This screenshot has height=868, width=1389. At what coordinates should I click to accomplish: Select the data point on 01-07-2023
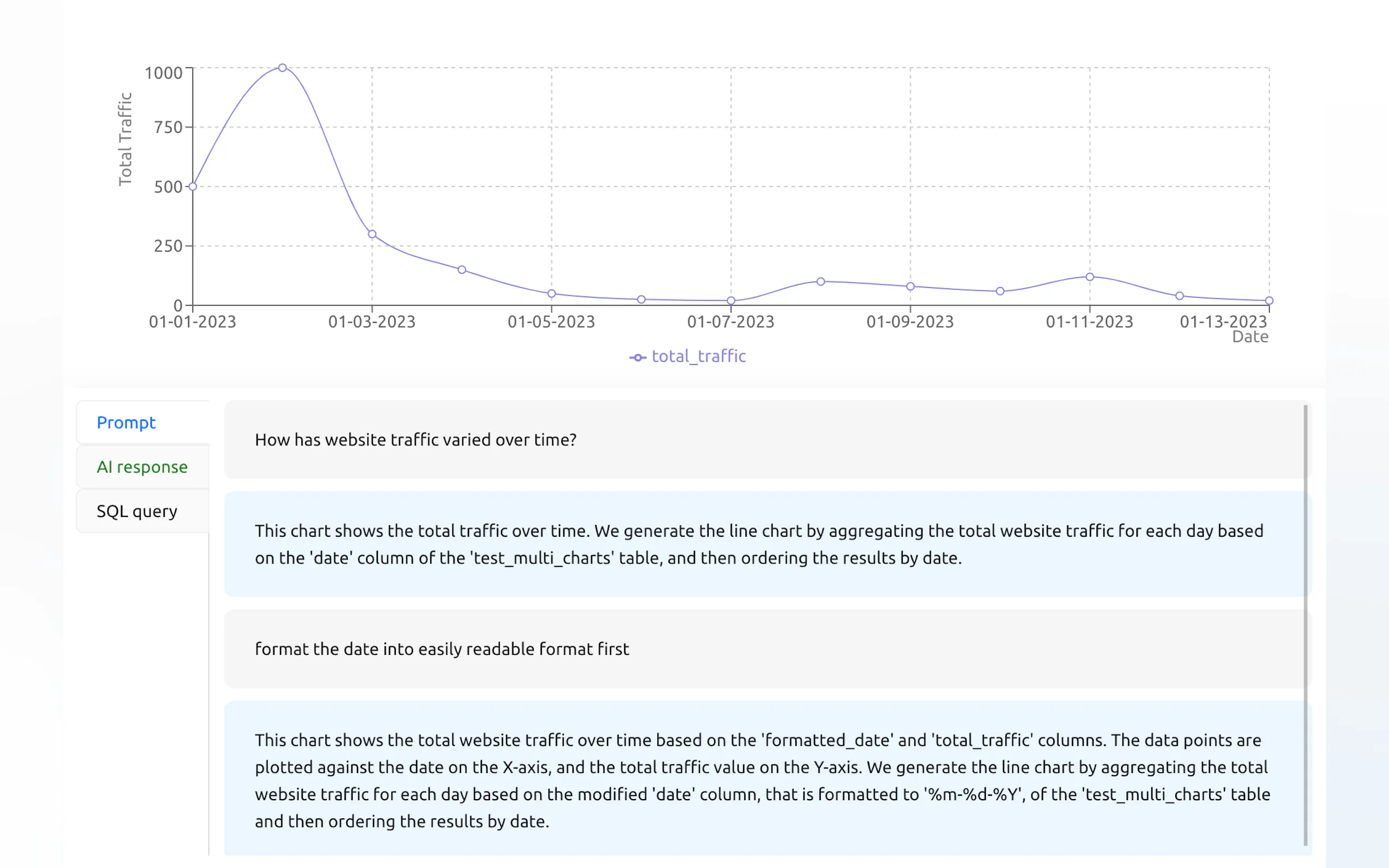point(731,301)
